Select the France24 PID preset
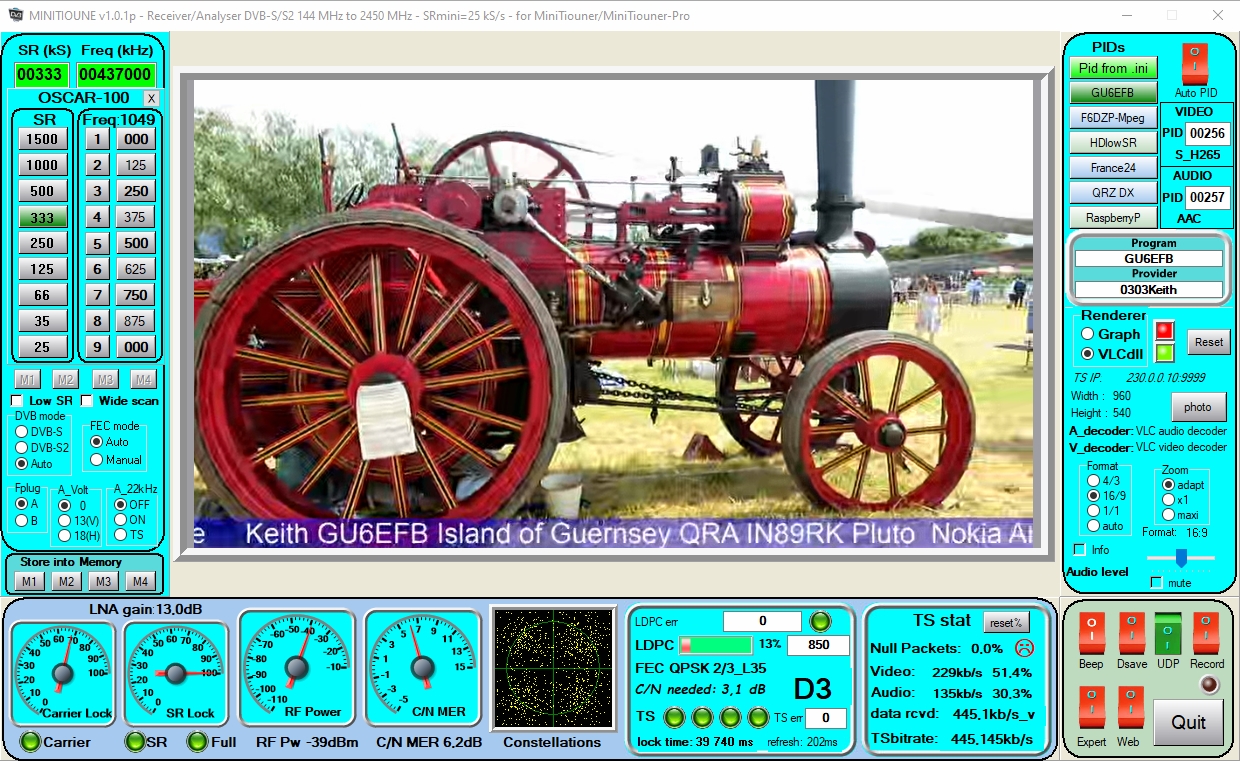1240x761 pixels. pyautogui.click(x=1113, y=168)
